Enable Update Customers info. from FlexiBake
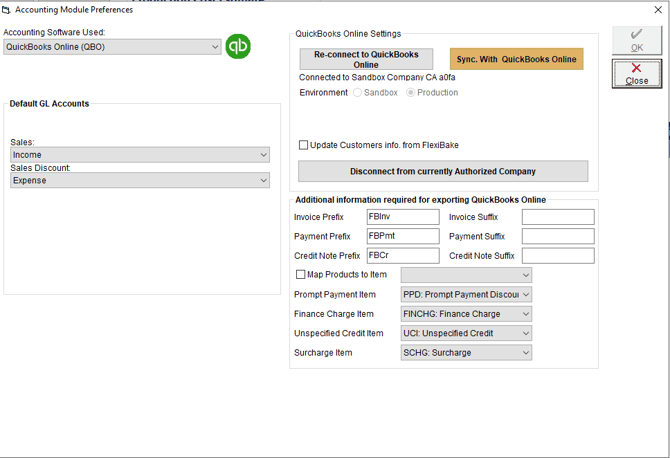 [303, 145]
